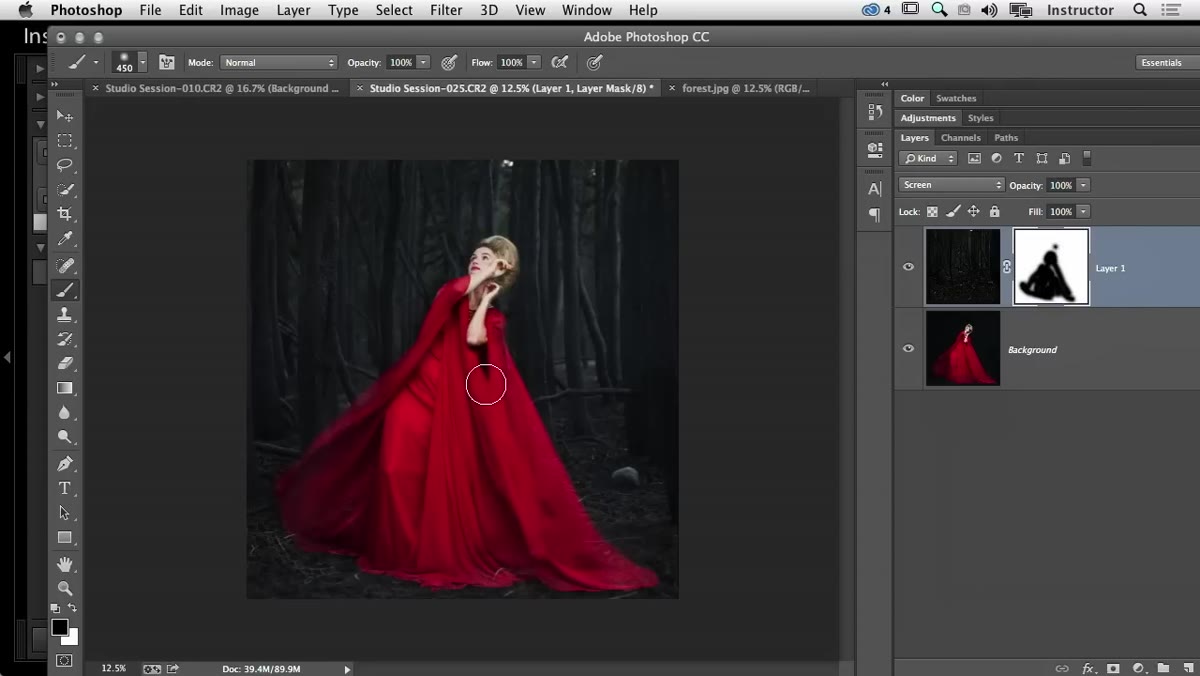Select the Gradient tool
The height and width of the screenshot is (676, 1200).
click(65, 388)
